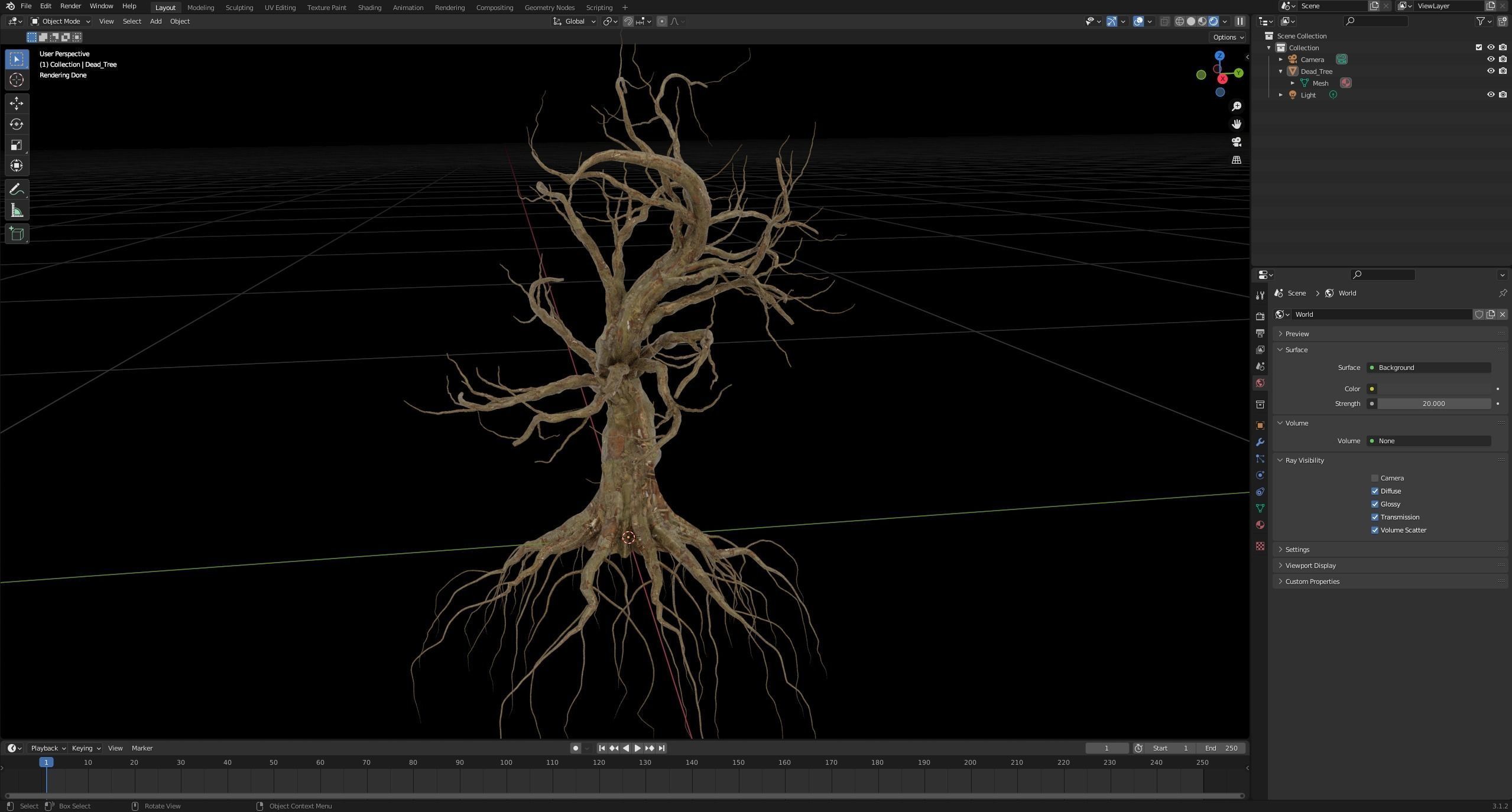Click the Surface Background shader button
This screenshot has height=812, width=1512.
tap(1429, 368)
